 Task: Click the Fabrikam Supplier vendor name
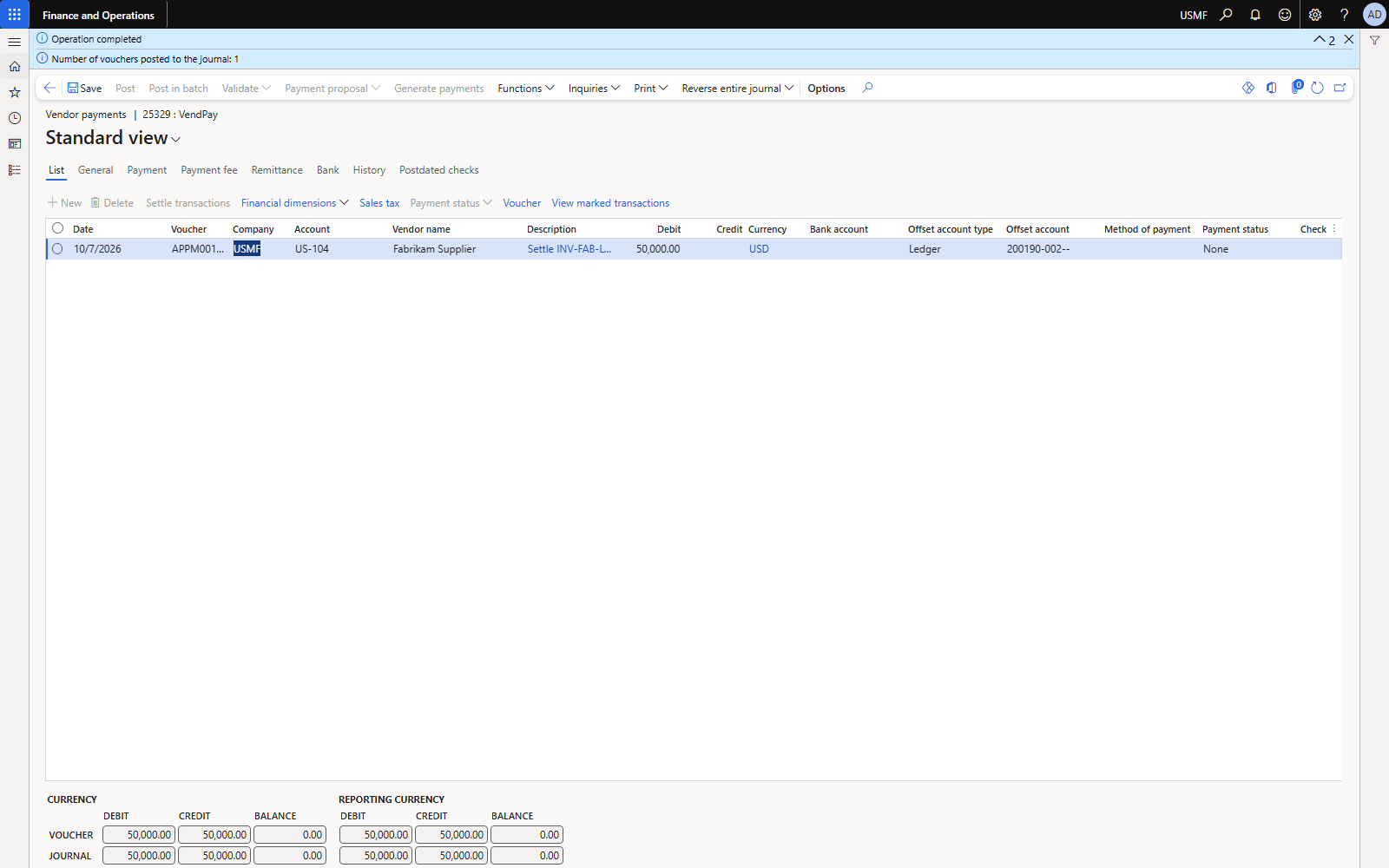pyautogui.click(x=434, y=249)
